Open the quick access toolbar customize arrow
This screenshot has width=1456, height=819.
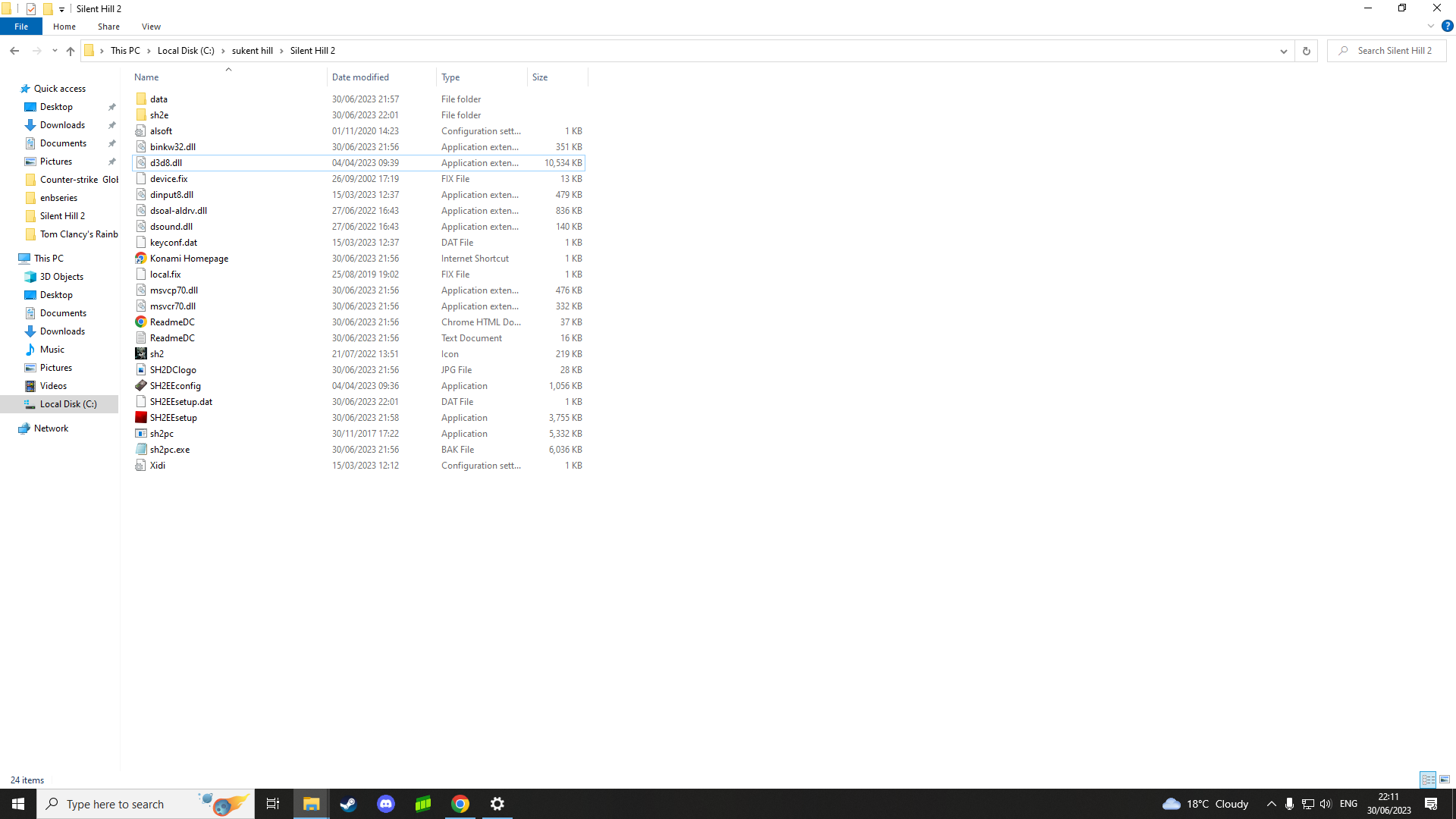coord(61,8)
